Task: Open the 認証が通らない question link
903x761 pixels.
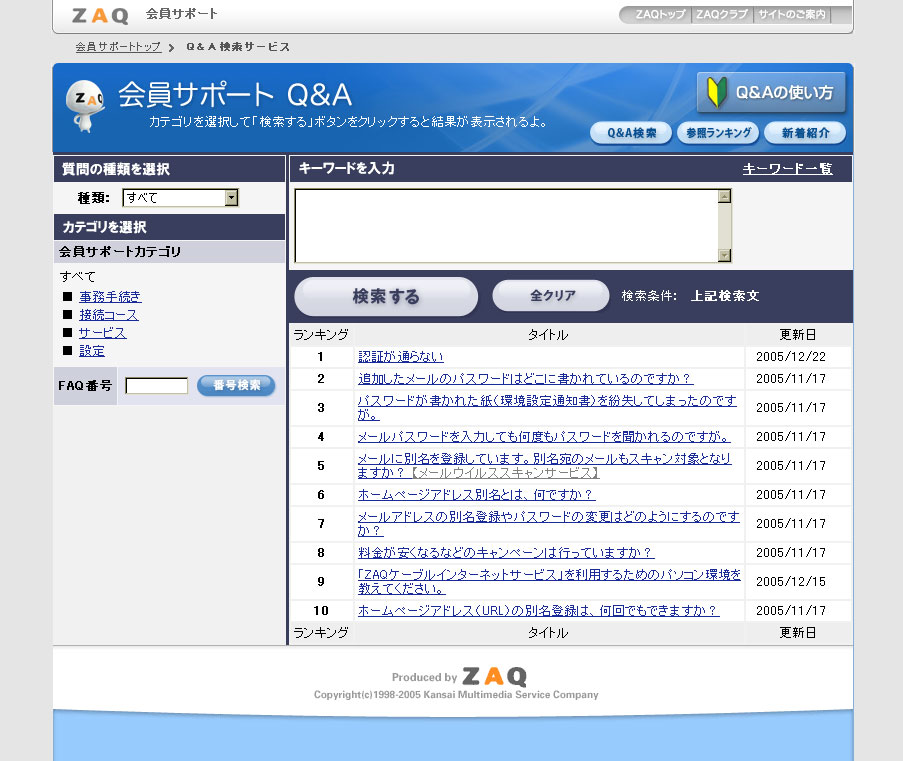Action: click(400, 357)
